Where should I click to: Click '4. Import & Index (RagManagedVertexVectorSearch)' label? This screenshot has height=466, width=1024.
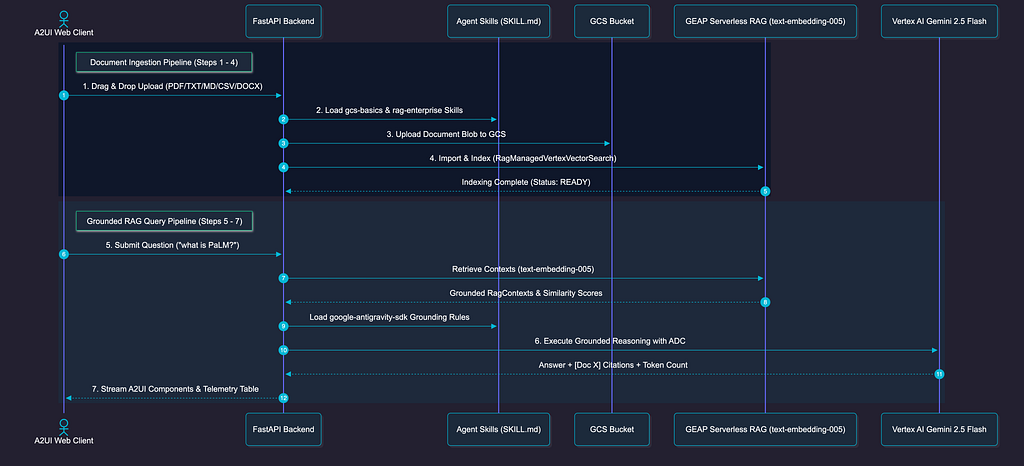pyautogui.click(x=524, y=158)
